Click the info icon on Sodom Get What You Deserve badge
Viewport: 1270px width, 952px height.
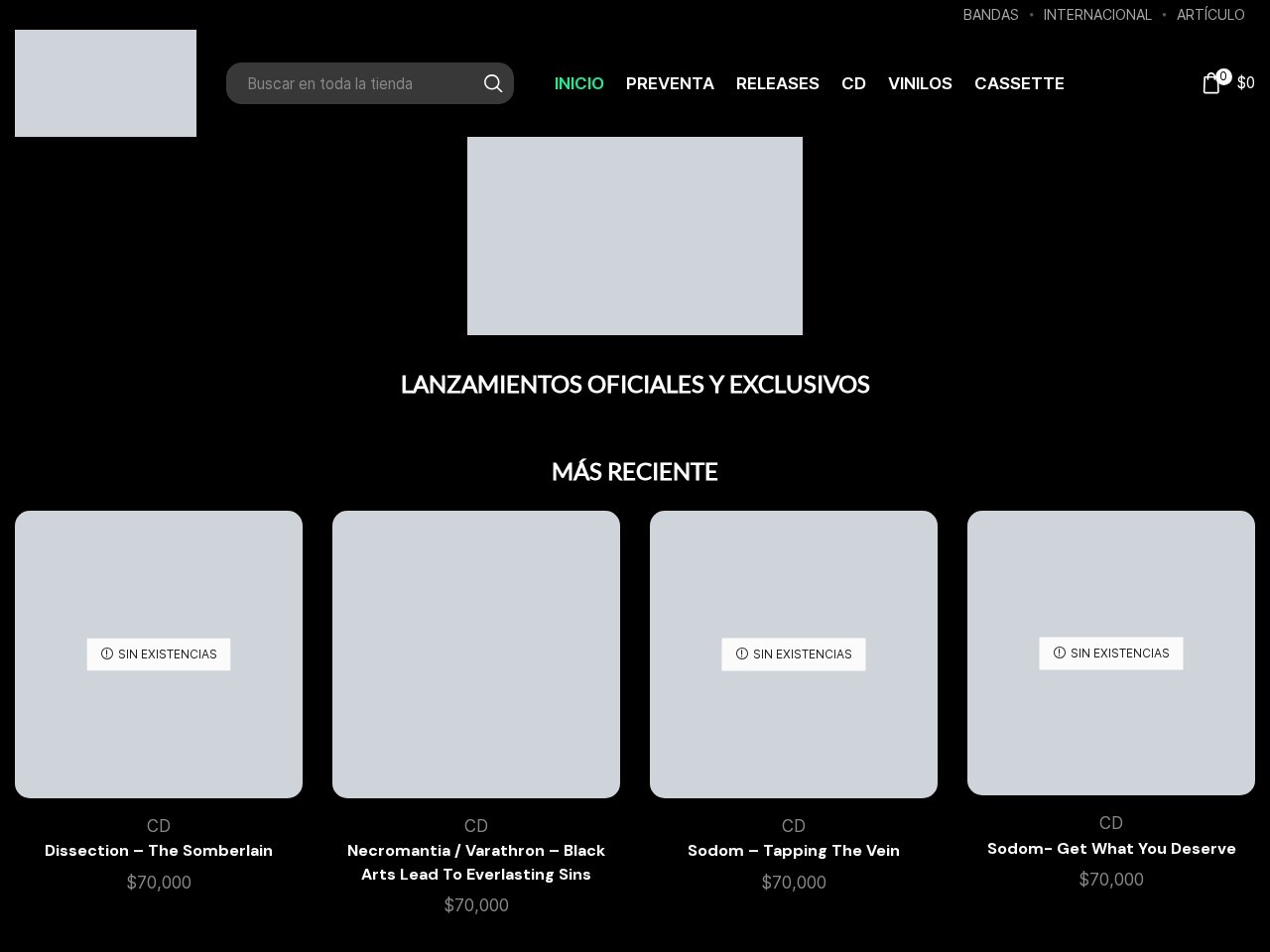coord(1059,654)
